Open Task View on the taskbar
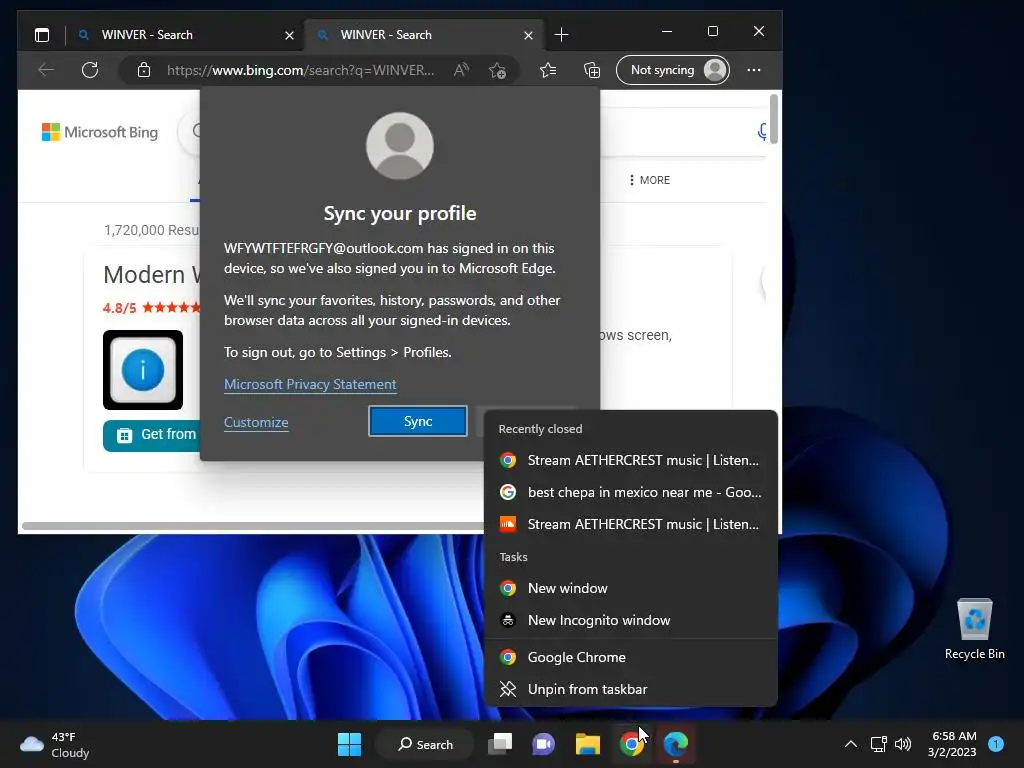This screenshot has width=1024, height=768. pyautogui.click(x=501, y=744)
